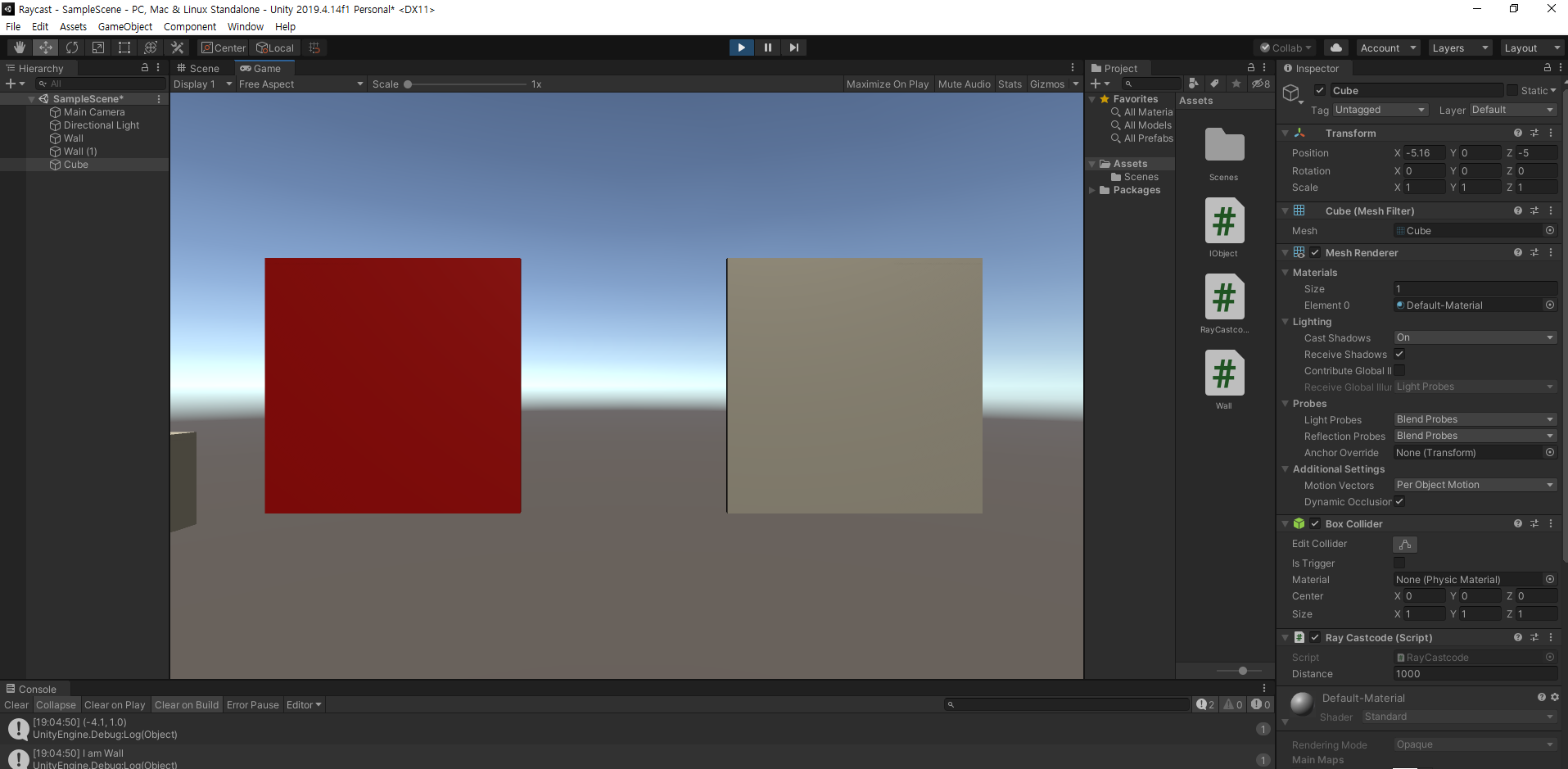This screenshot has width=1568, height=769.
Task: Open Free Aspect dropdown
Action: (300, 84)
